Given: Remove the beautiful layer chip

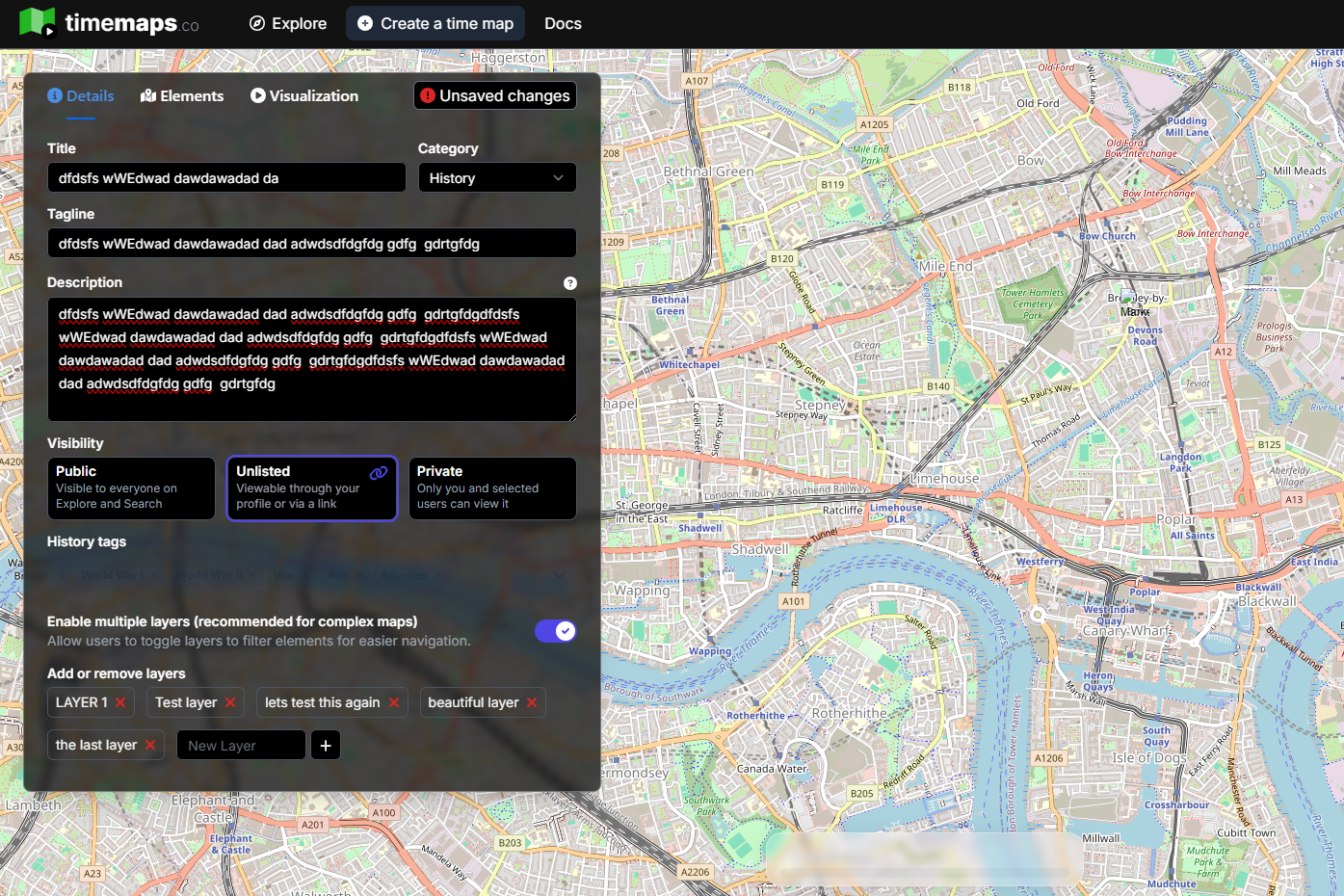Looking at the screenshot, I should pyautogui.click(x=533, y=702).
